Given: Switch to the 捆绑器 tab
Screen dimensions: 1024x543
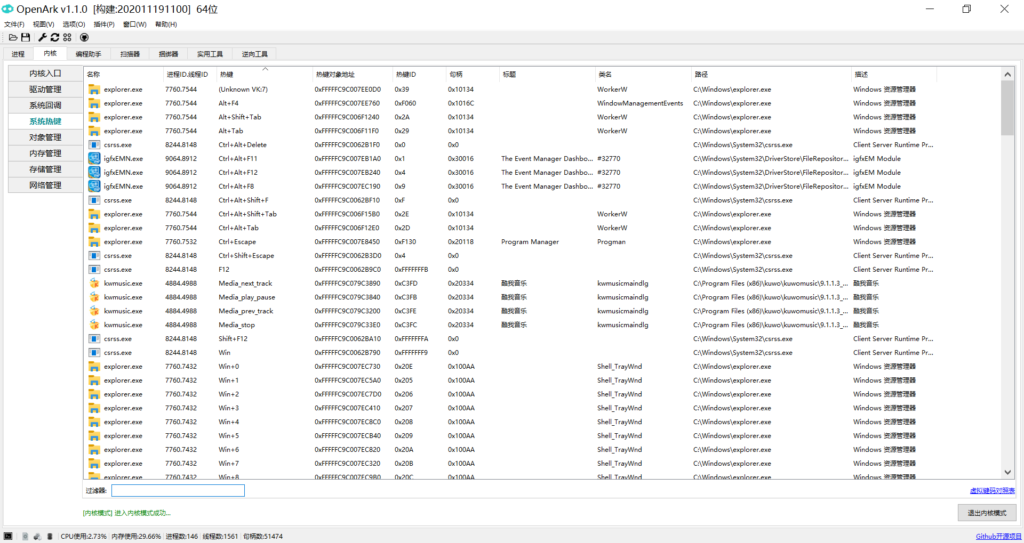Looking at the screenshot, I should pos(168,54).
